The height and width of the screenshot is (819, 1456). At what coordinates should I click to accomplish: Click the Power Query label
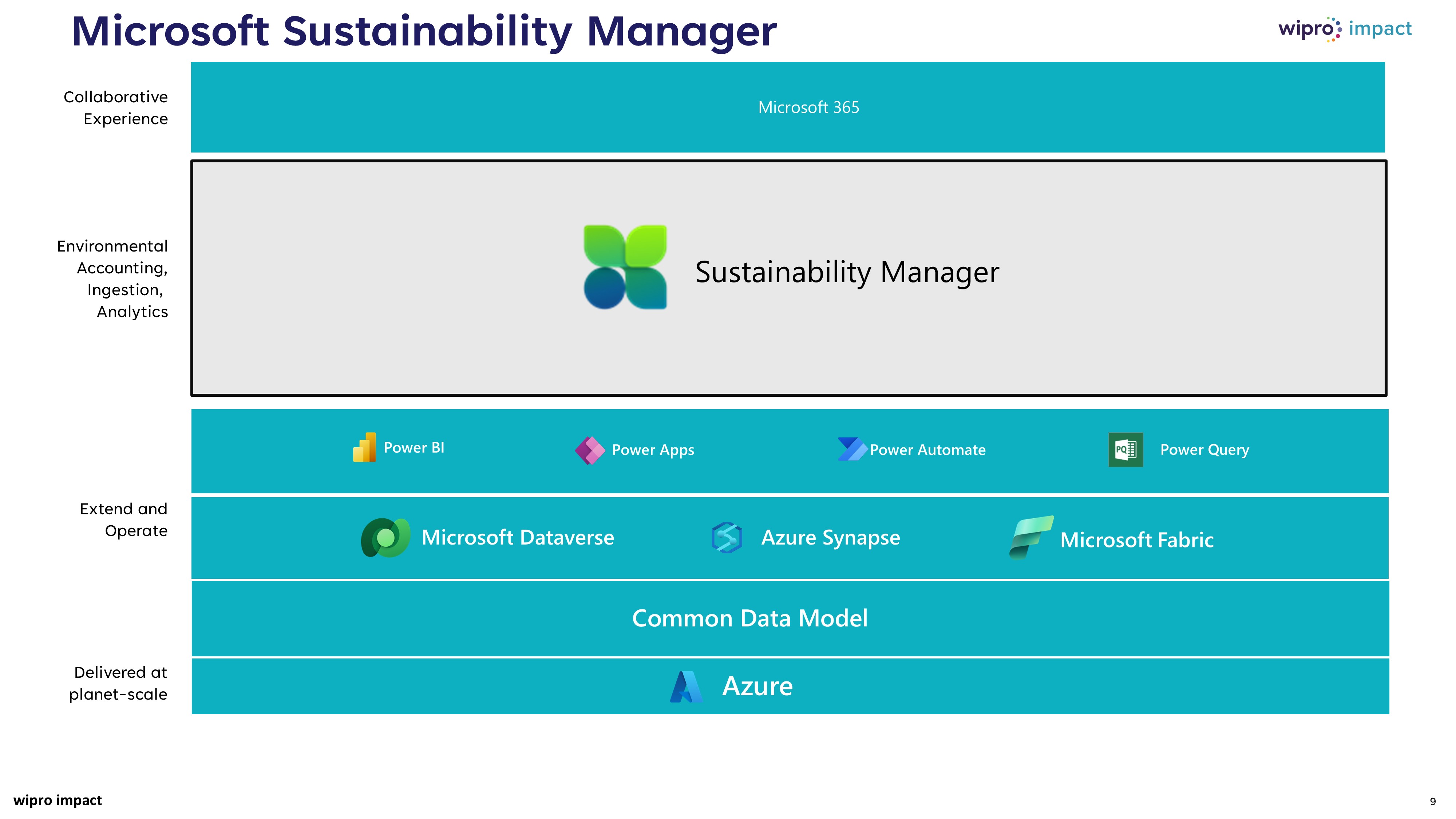point(1205,451)
